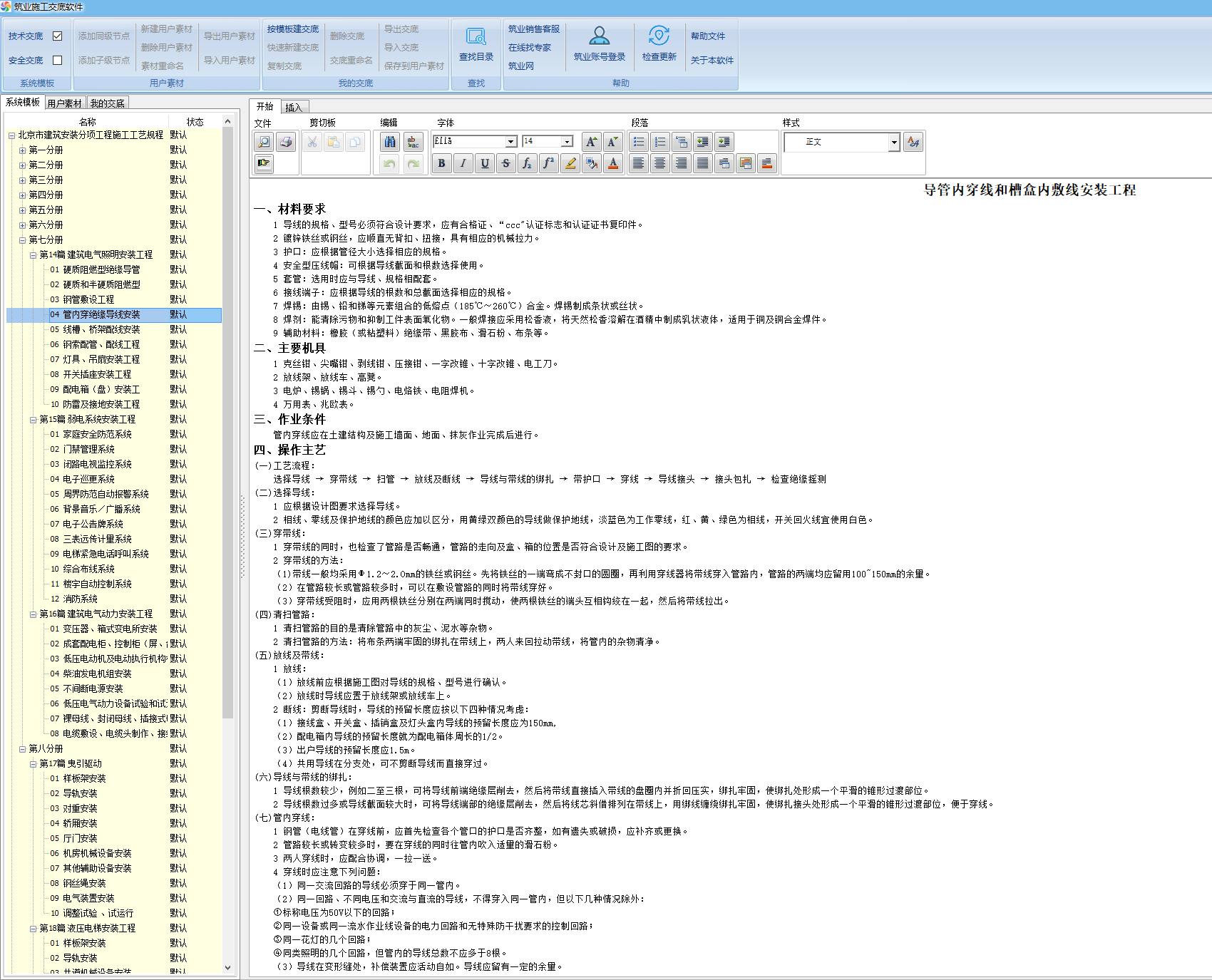Click 在线找专家 link
Viewport: 1212px width, 980px height.
pos(530,48)
